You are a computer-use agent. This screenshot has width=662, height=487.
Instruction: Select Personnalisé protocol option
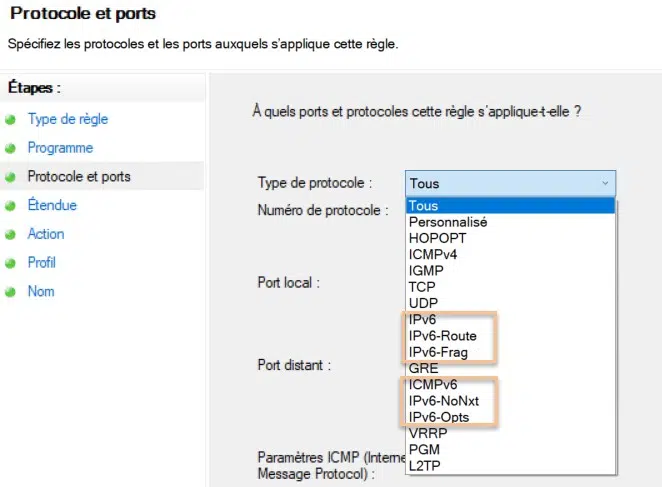(445, 222)
